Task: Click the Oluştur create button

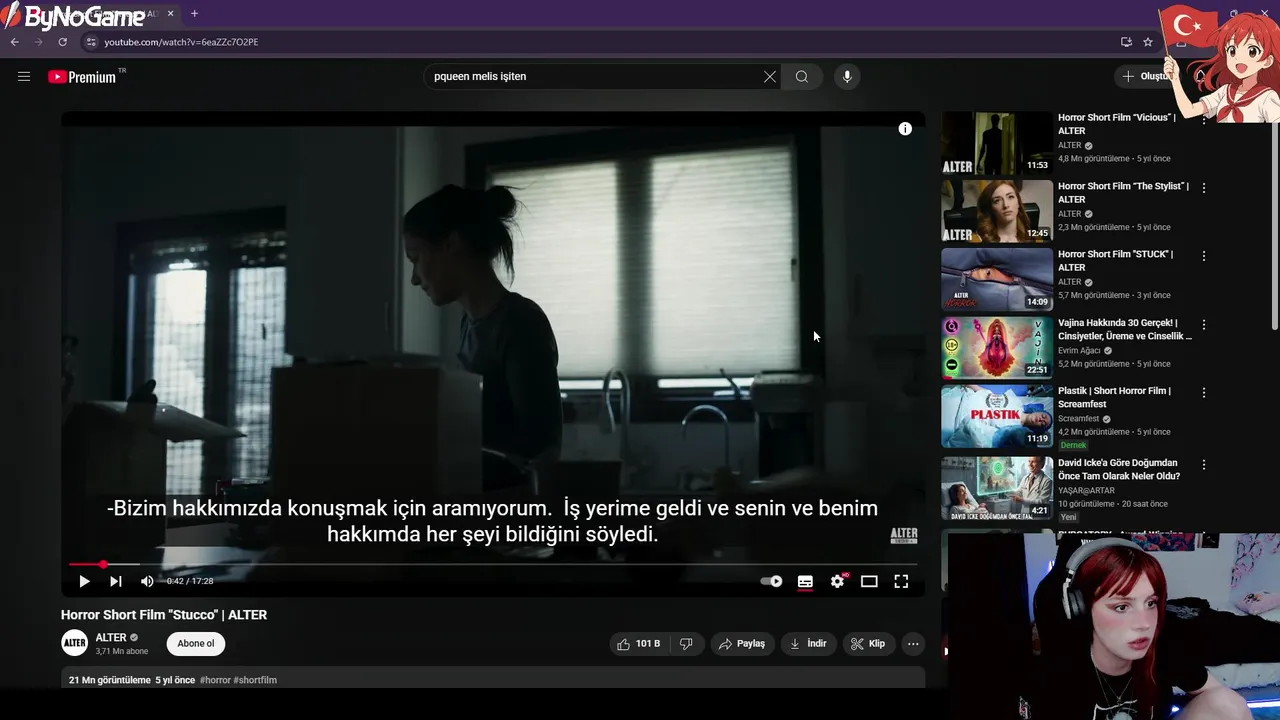Action: 1144,76
